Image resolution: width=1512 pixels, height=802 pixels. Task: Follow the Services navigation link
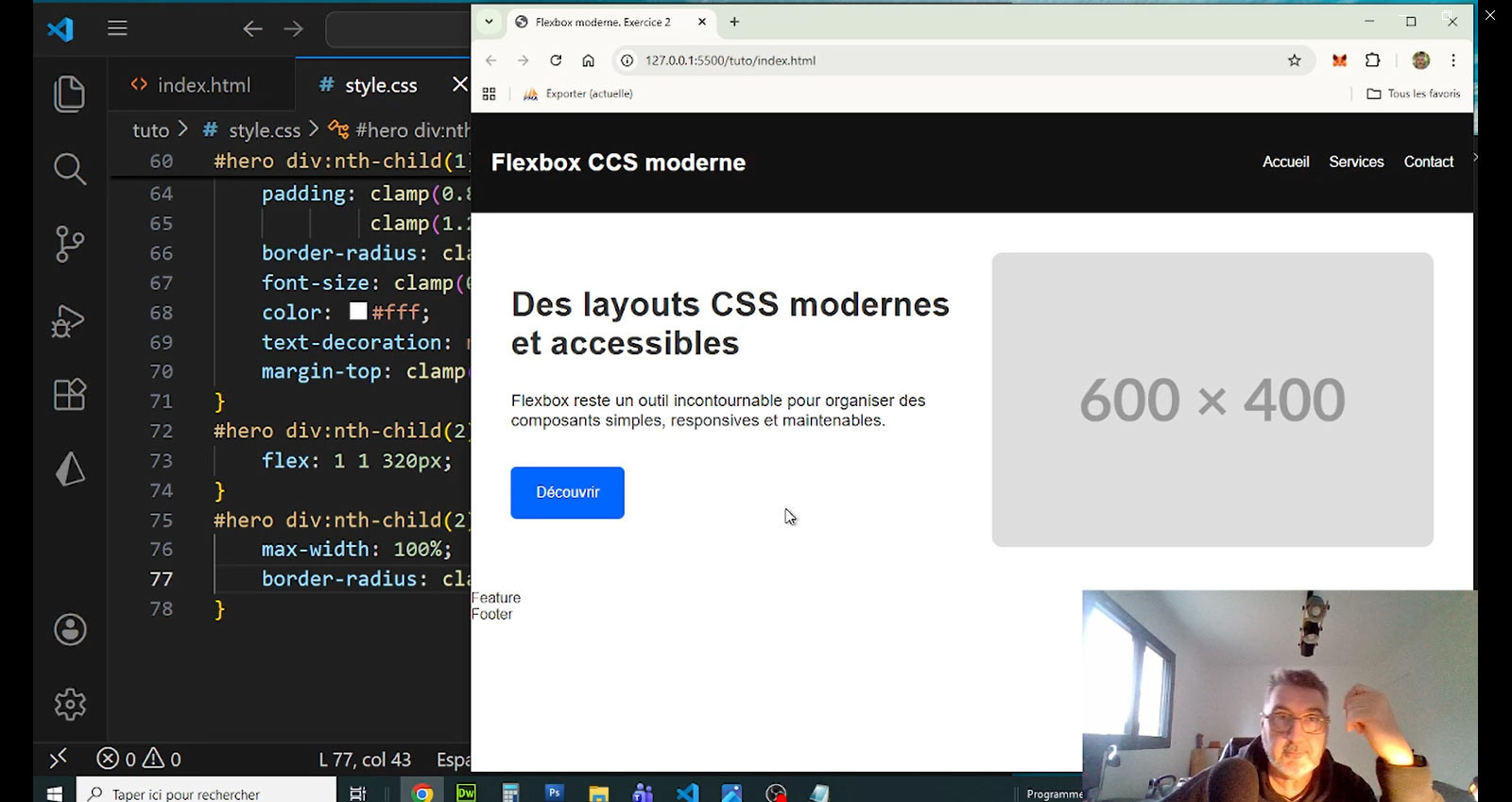coord(1355,162)
